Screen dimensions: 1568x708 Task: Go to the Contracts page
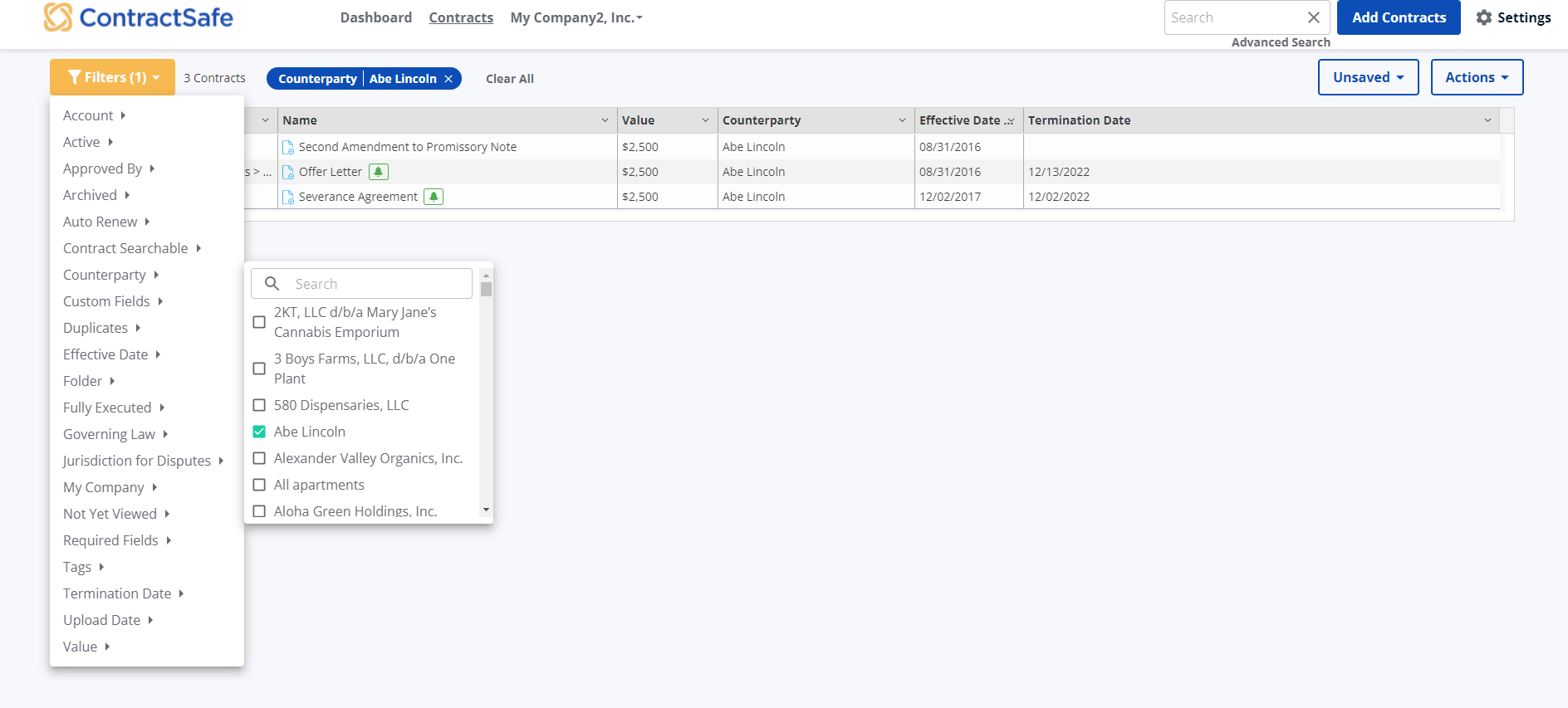461,17
